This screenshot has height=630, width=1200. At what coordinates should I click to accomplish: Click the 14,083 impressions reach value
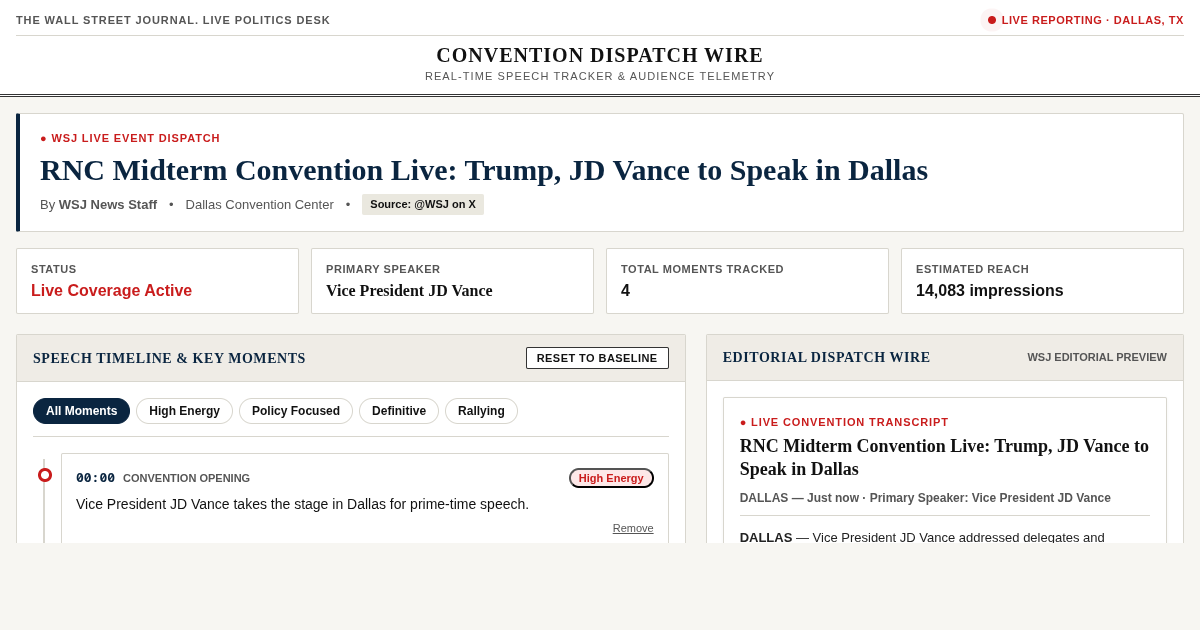990,291
